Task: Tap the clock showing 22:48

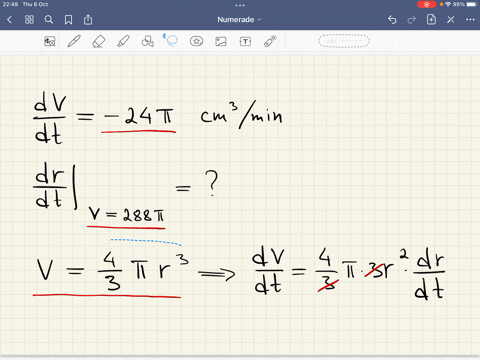Action: [x=10, y=4]
